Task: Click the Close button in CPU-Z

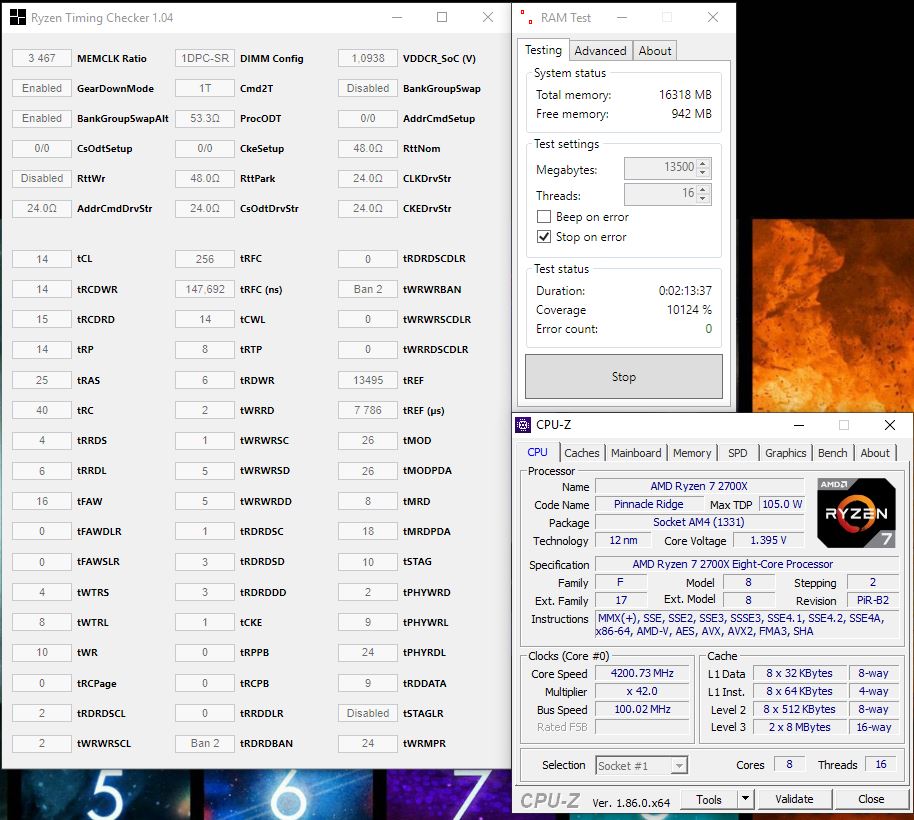Action: [871, 799]
